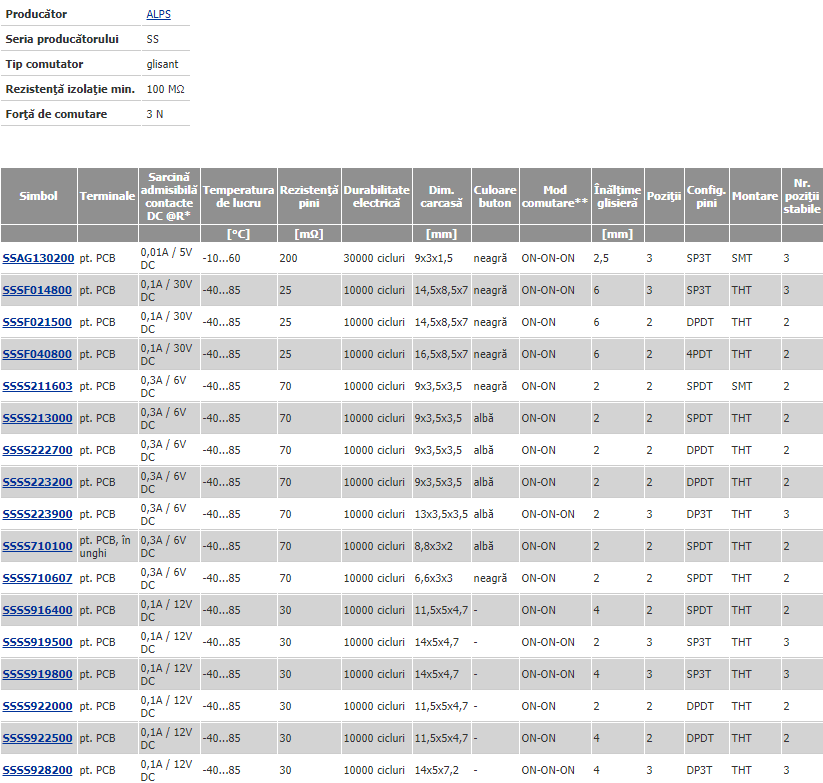Select the '100 MΩ' insulation resistance value

point(165,89)
